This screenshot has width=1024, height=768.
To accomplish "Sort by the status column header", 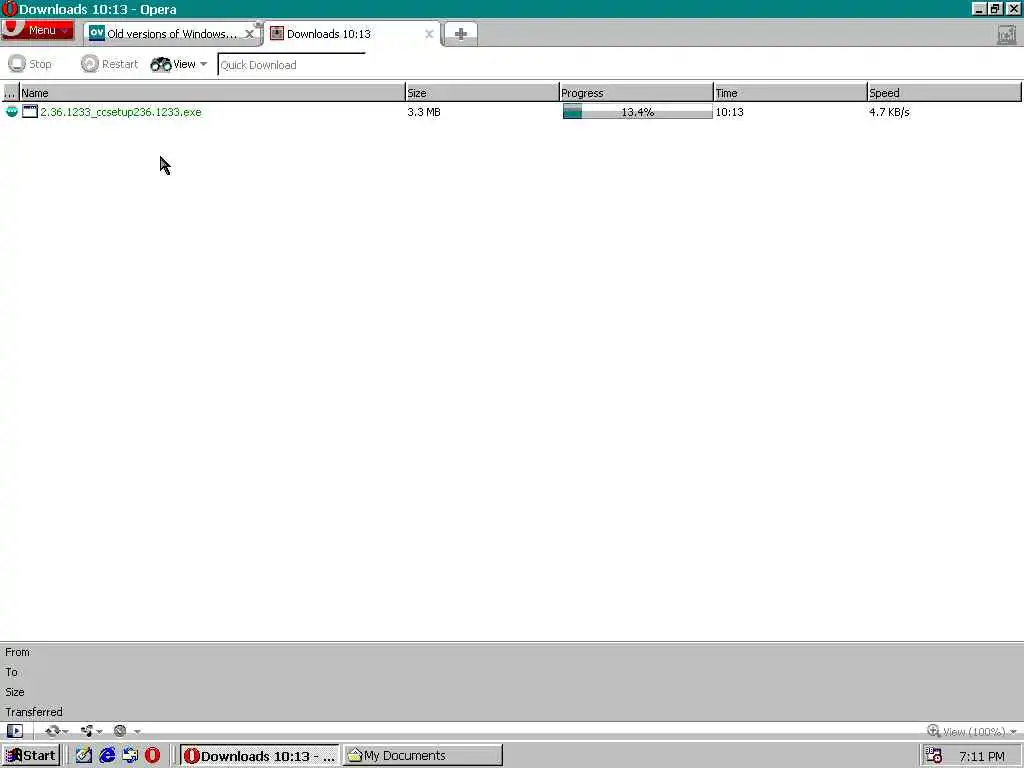I will [x=10, y=93].
